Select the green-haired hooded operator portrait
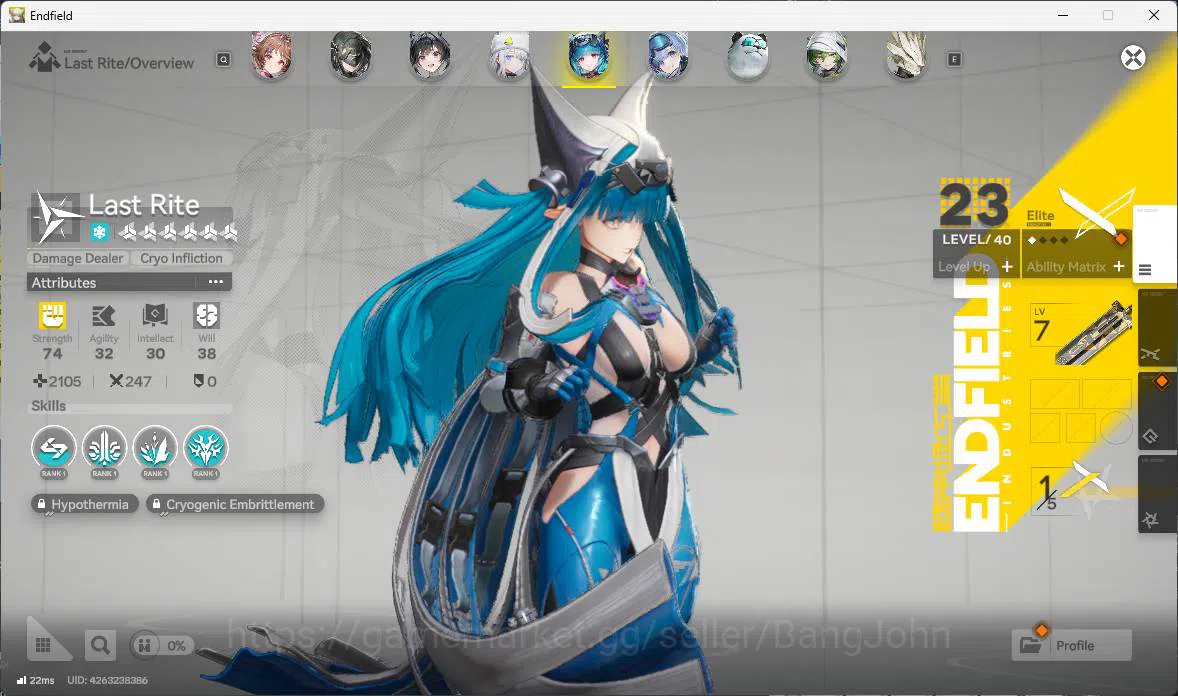 tap(826, 56)
